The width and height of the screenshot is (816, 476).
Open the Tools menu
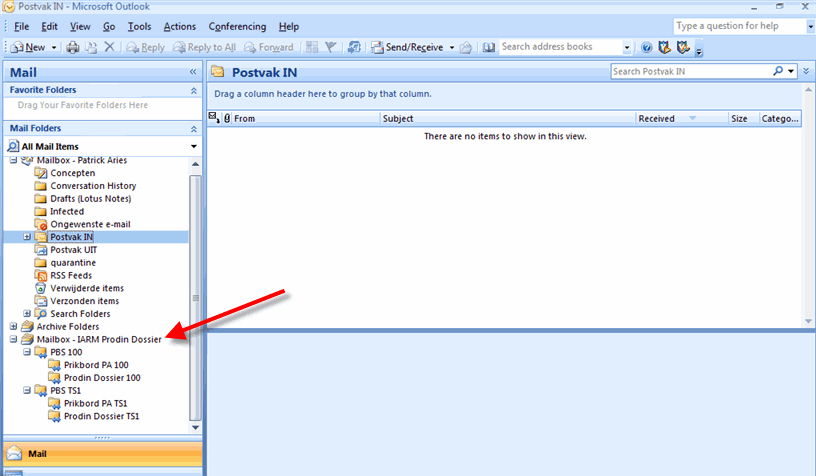pyautogui.click(x=139, y=27)
